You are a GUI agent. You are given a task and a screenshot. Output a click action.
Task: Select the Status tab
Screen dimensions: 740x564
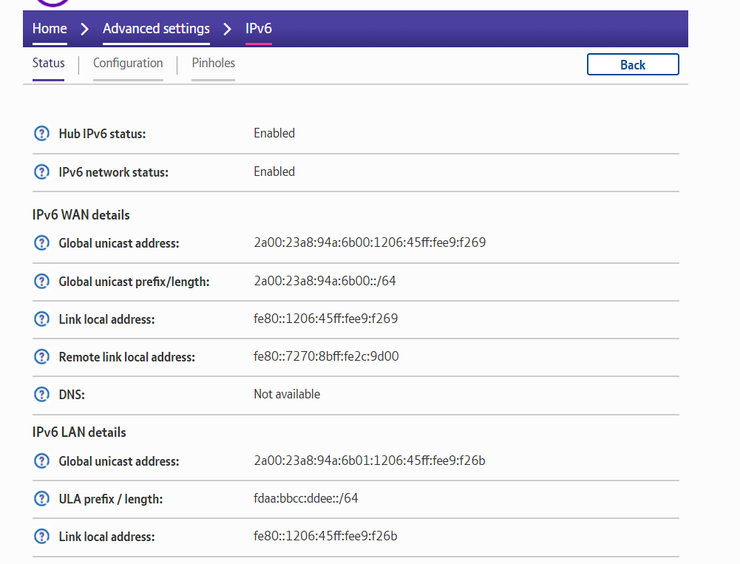(48, 64)
